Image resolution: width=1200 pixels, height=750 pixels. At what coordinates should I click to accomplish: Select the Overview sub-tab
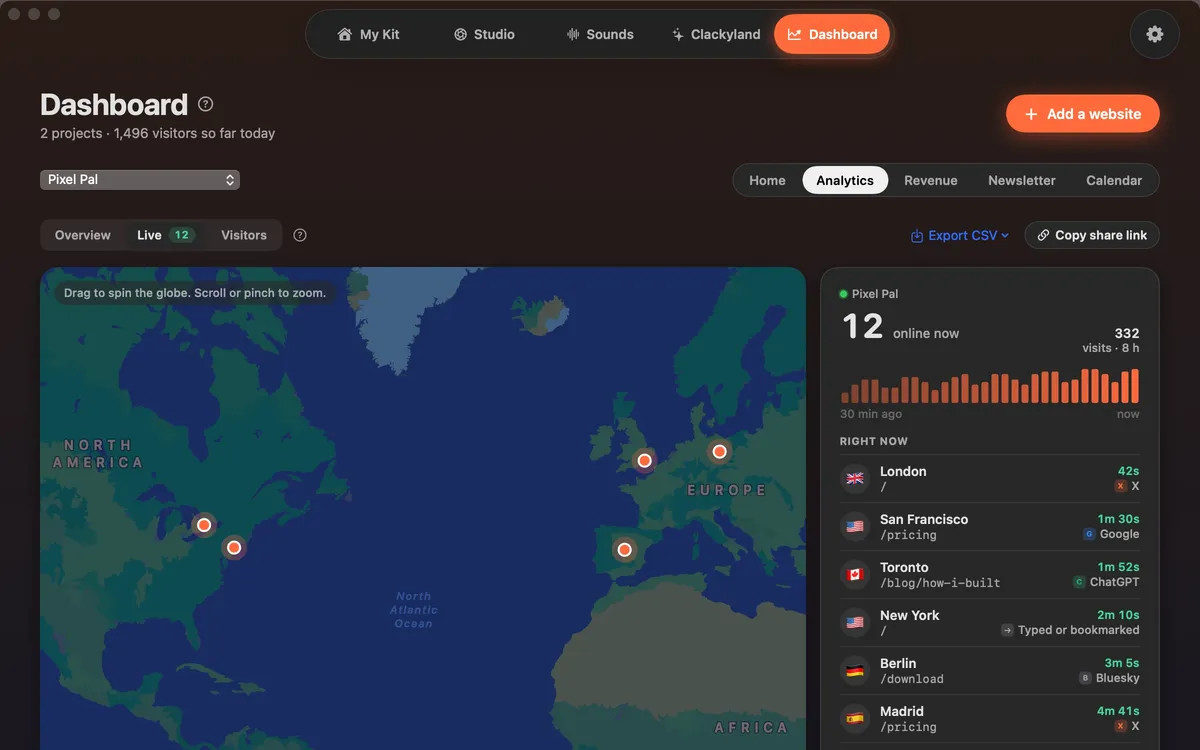point(83,235)
